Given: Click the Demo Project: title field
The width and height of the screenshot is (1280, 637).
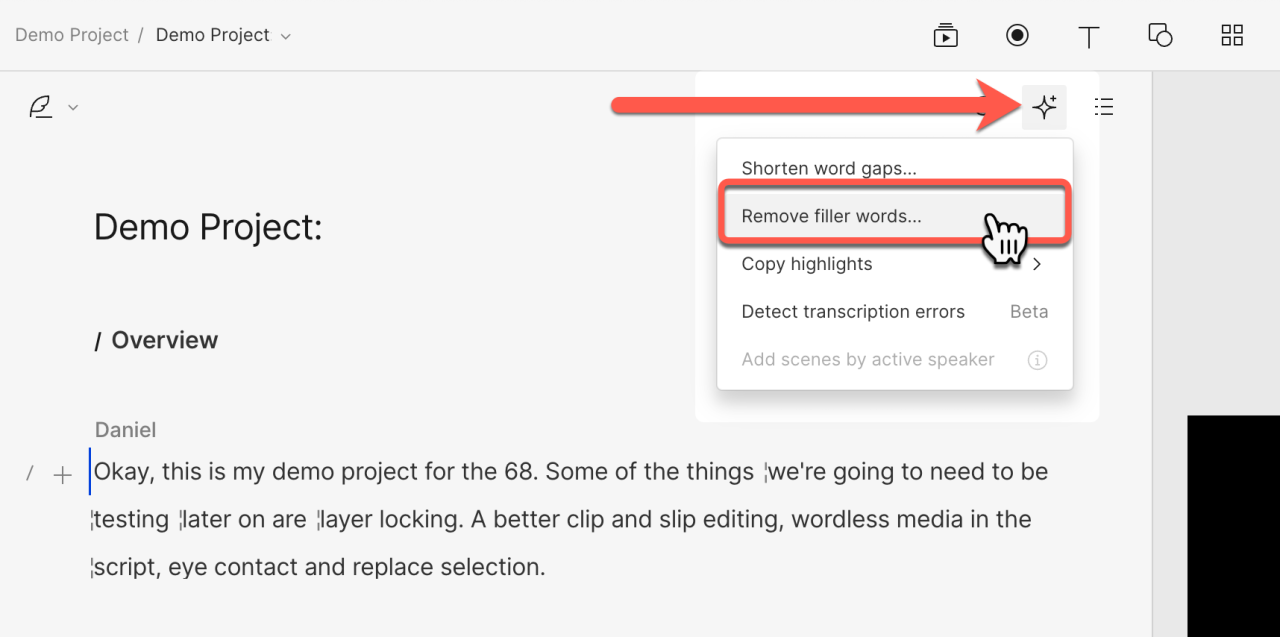Looking at the screenshot, I should pyautogui.click(x=208, y=228).
